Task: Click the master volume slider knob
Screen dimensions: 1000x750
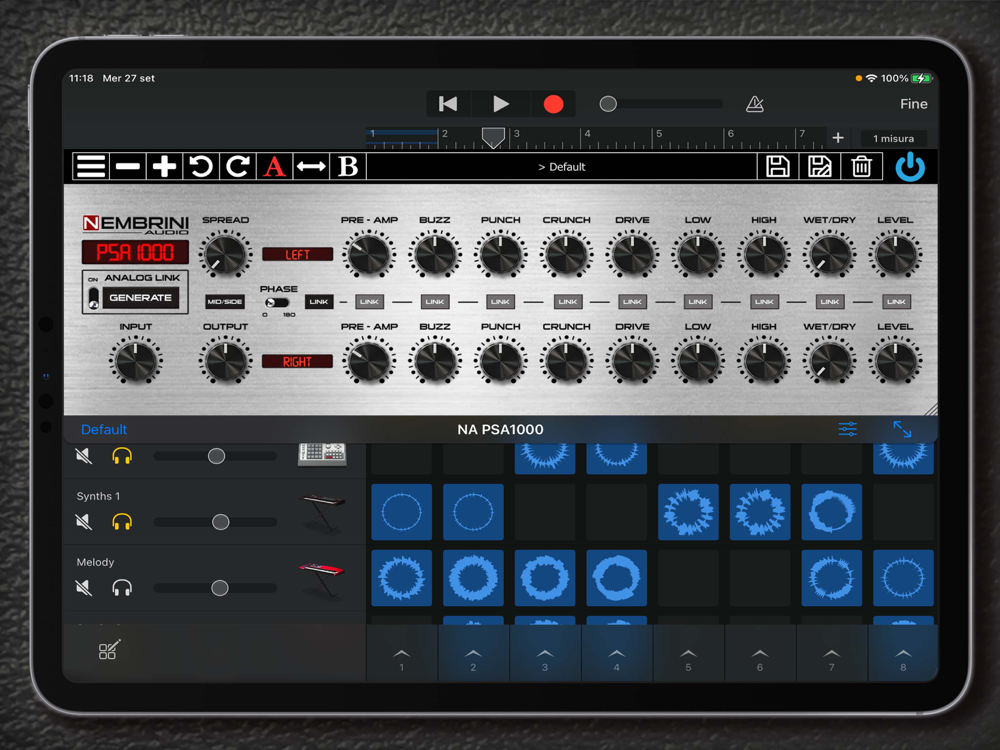Action: [608, 104]
